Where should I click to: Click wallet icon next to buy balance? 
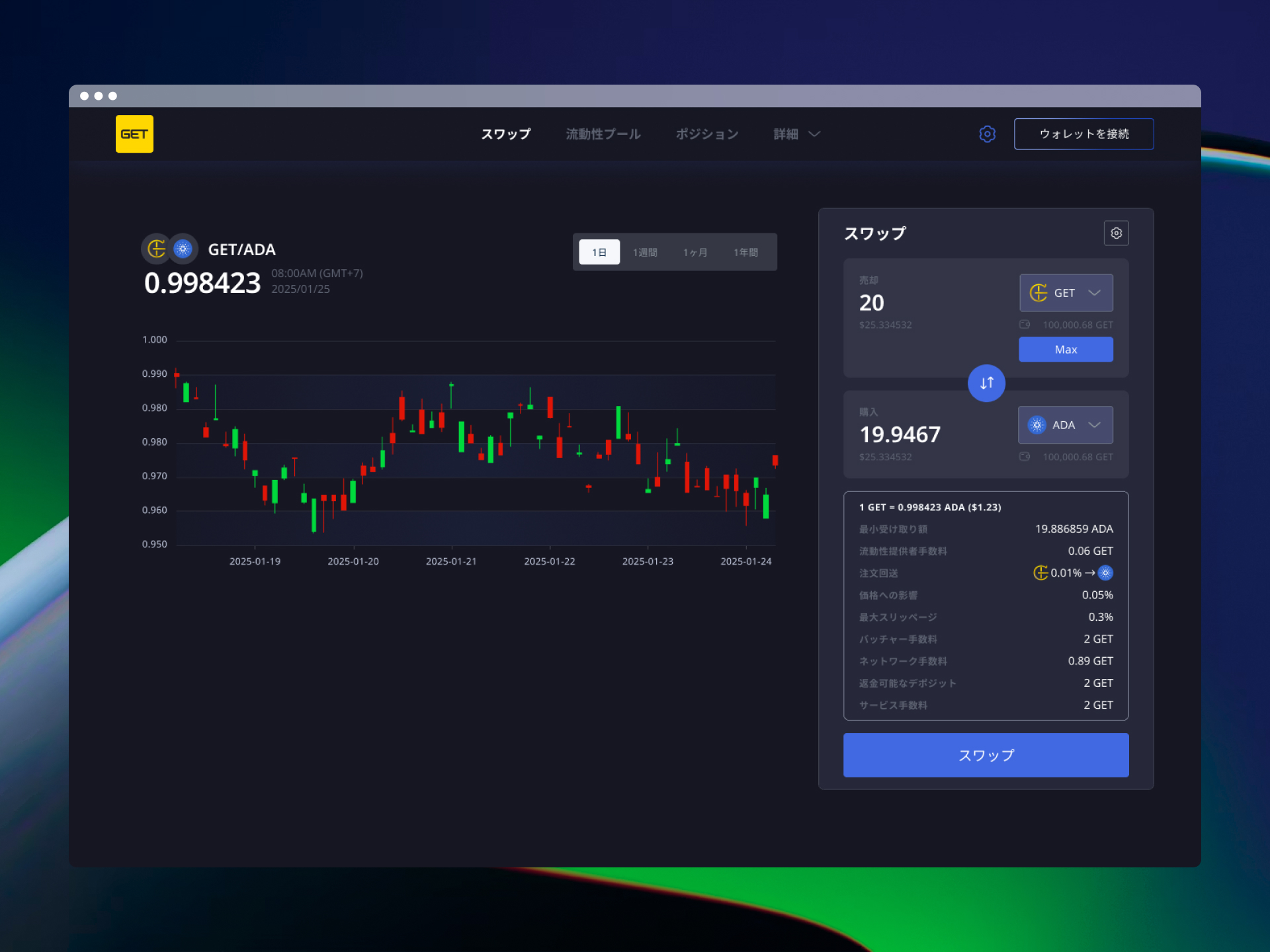(1025, 457)
